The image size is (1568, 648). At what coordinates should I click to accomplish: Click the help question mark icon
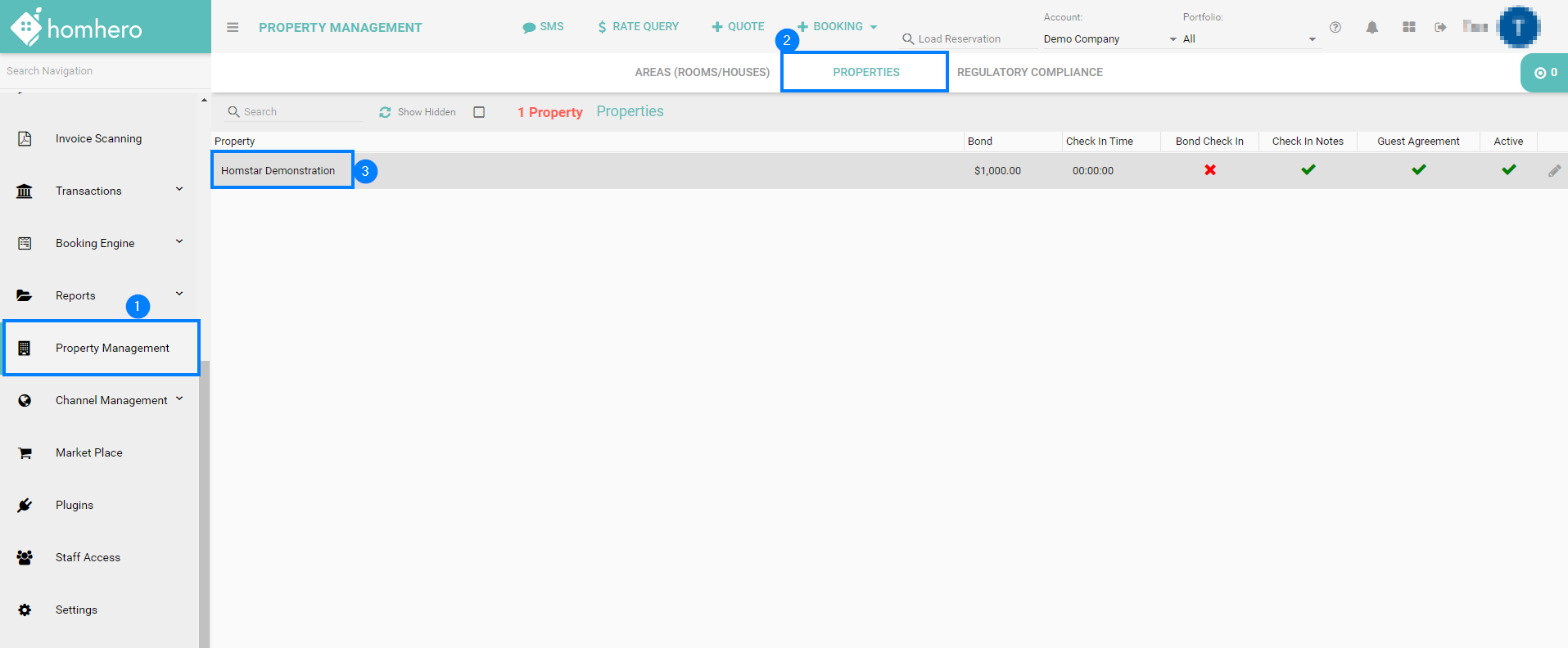pos(1335,27)
